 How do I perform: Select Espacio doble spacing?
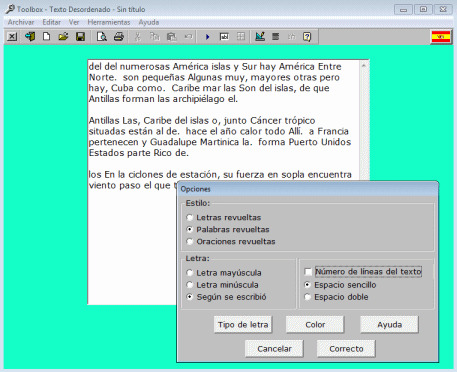pos(336,297)
